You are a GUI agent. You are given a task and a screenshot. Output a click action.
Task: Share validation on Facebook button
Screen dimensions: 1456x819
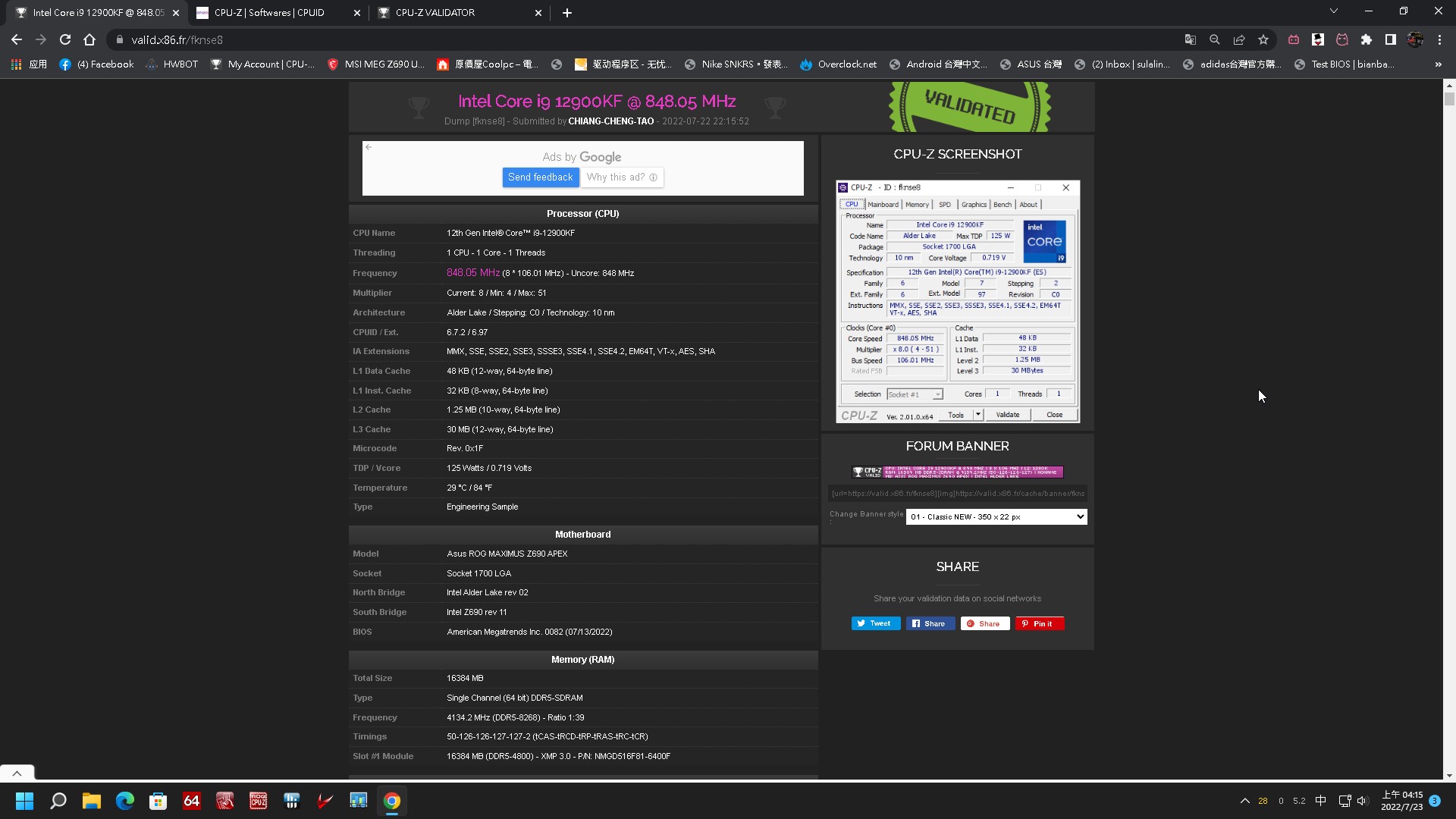(930, 623)
